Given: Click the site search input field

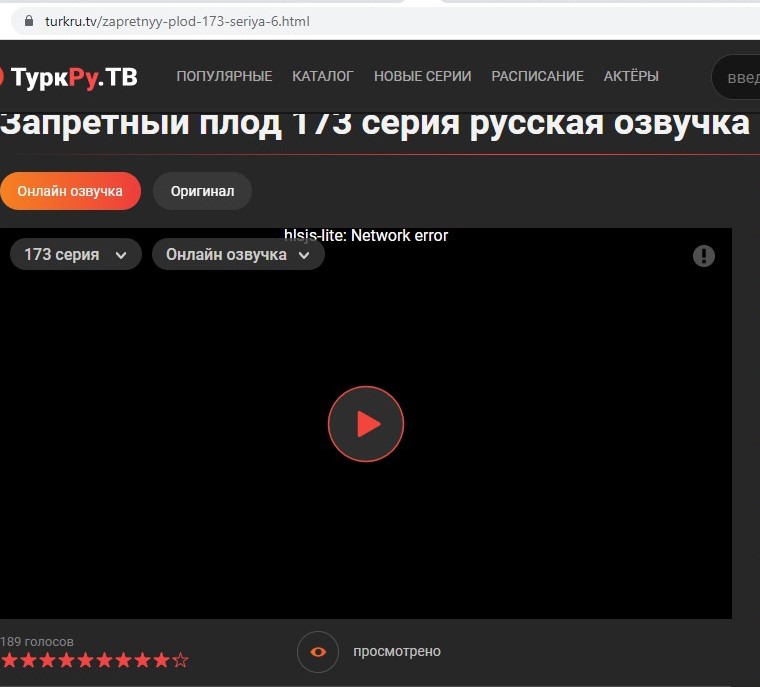Looking at the screenshot, I should point(740,78).
